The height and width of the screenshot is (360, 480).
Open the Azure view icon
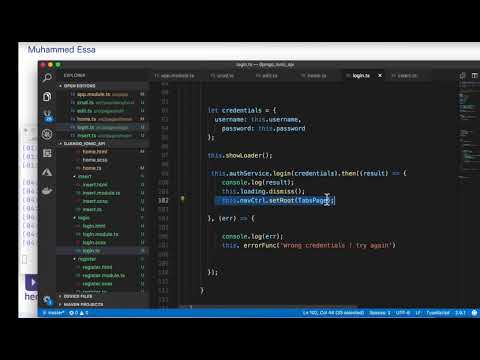click(x=47, y=172)
